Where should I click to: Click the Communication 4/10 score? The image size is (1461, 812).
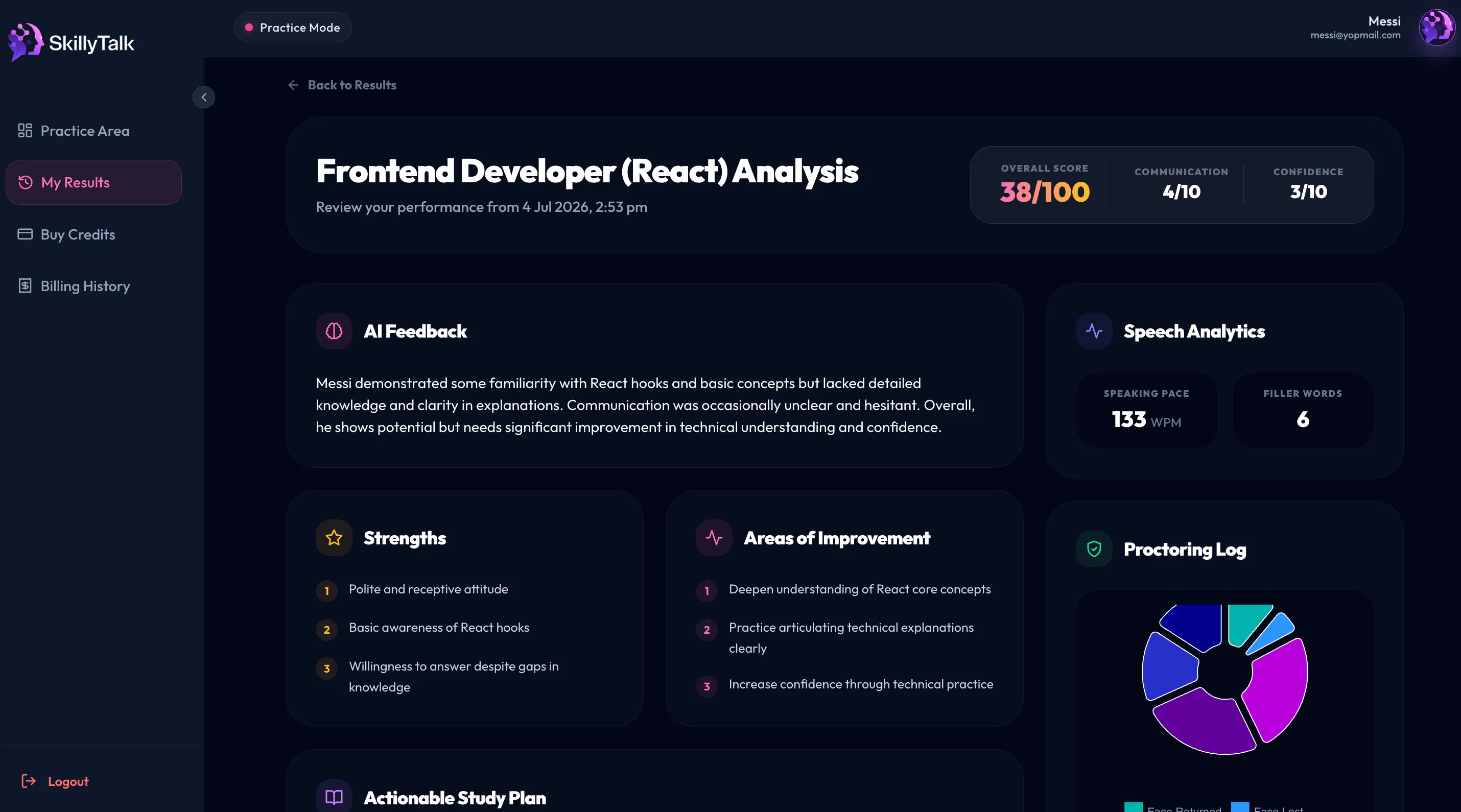[x=1182, y=192]
